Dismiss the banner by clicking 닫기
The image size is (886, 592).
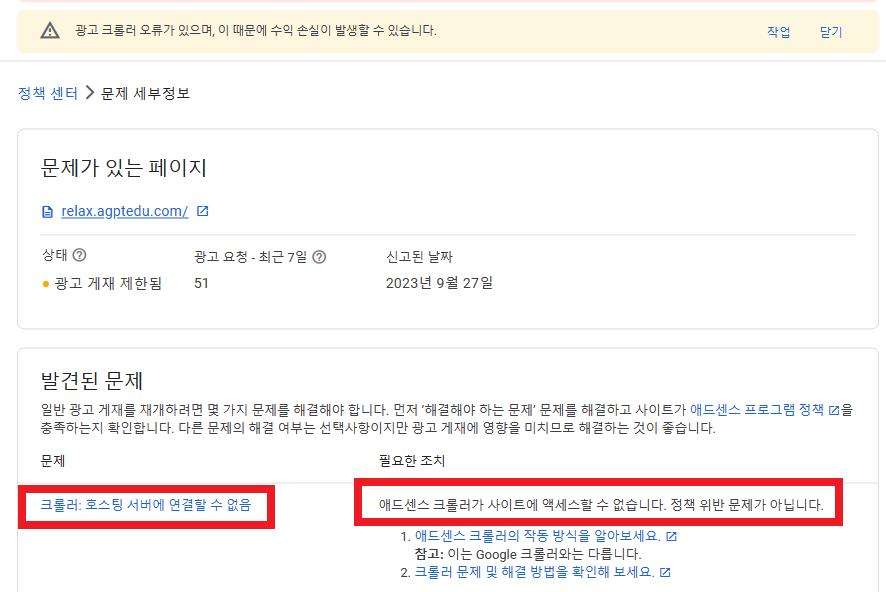click(833, 33)
